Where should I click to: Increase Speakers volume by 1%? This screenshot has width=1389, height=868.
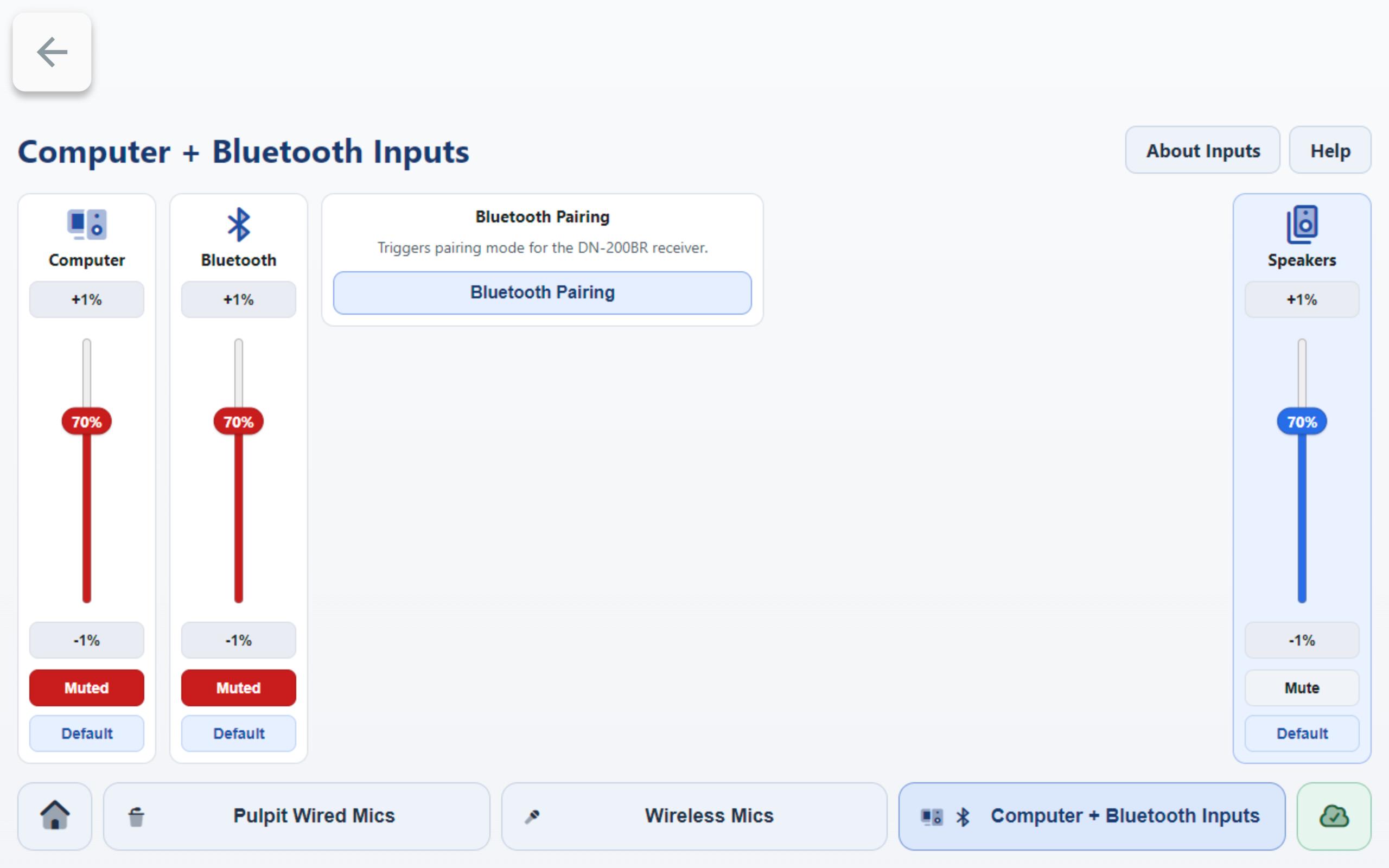click(1301, 299)
